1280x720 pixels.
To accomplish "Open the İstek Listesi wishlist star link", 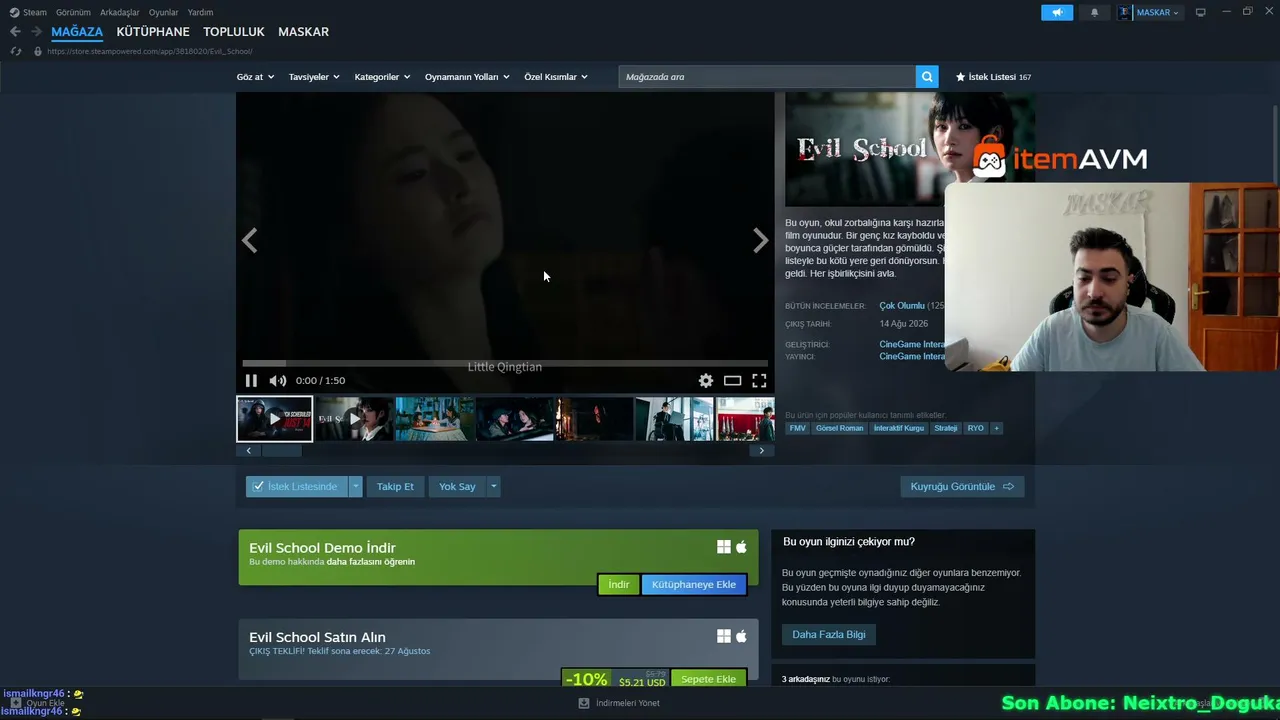I will click(993, 77).
